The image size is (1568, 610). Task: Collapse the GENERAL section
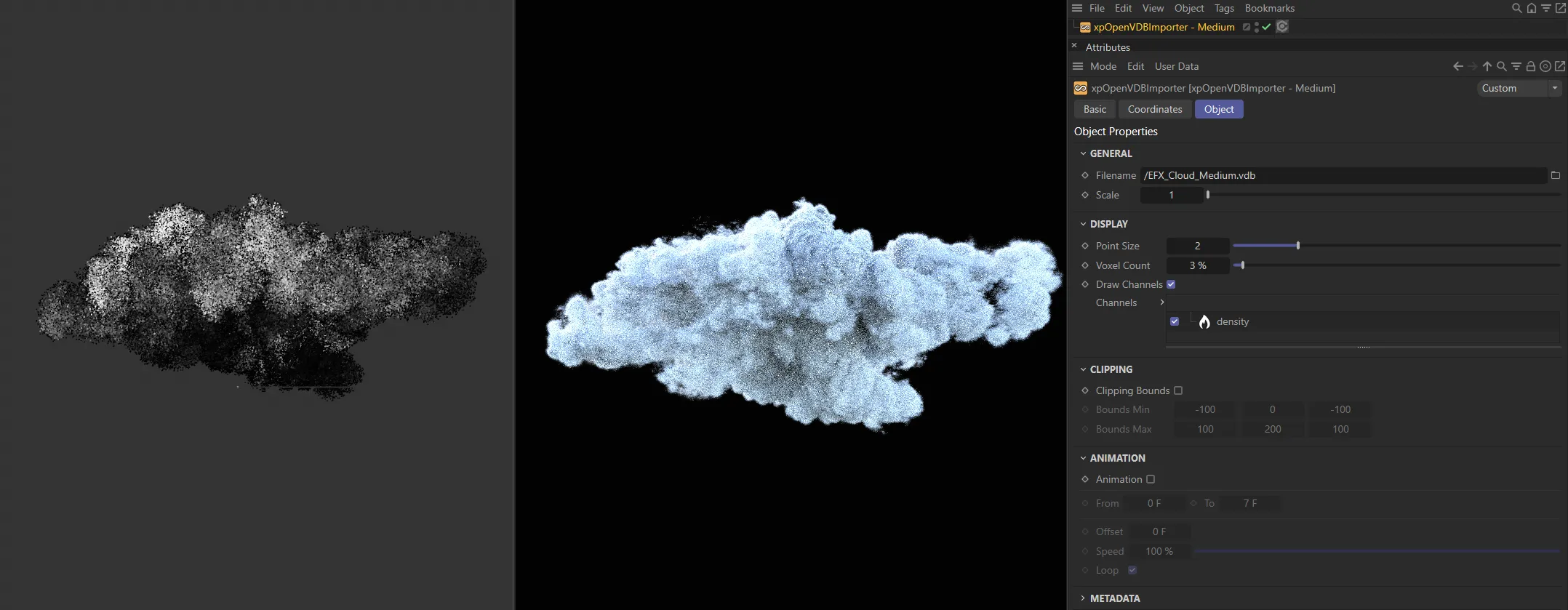1083,153
